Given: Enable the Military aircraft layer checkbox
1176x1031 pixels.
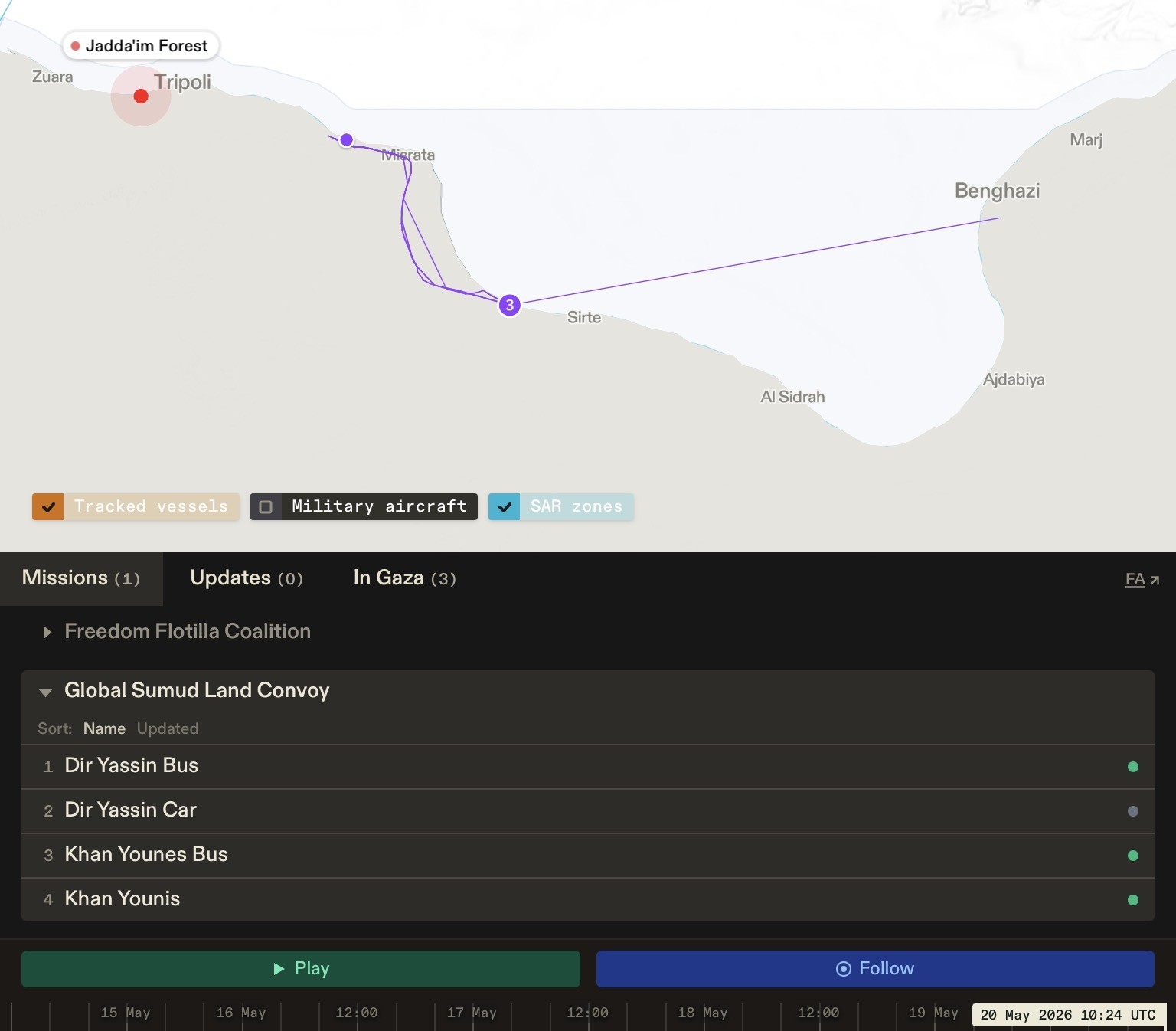Looking at the screenshot, I should (266, 506).
